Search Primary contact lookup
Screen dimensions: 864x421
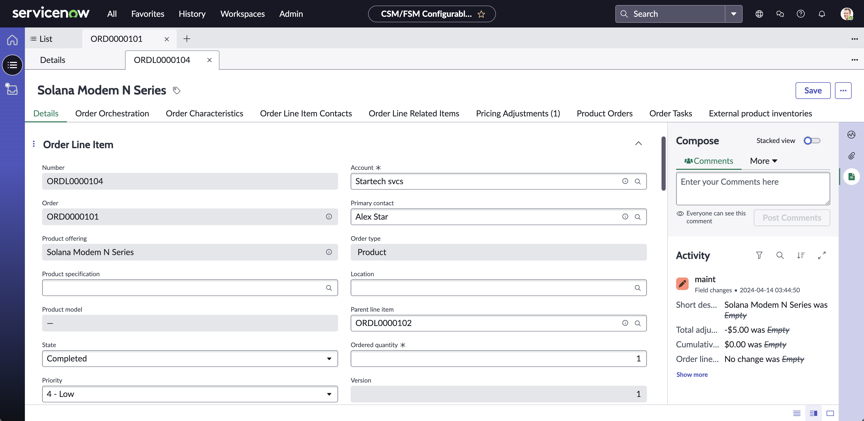638,217
